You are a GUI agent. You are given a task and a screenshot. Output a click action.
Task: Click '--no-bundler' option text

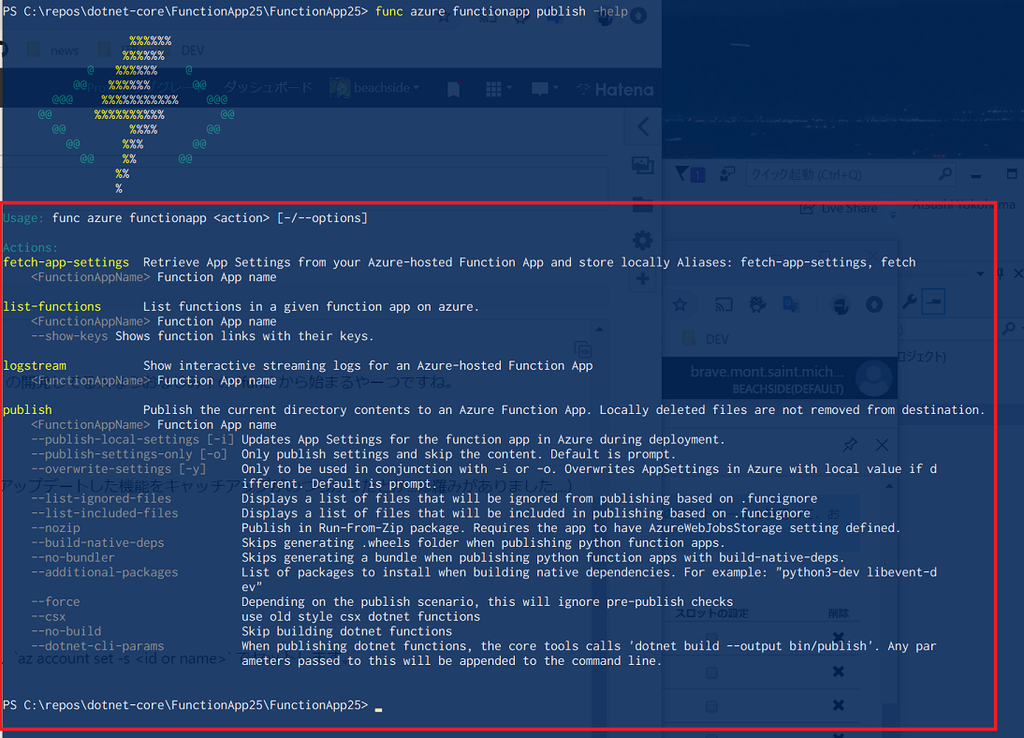click(x=72, y=558)
